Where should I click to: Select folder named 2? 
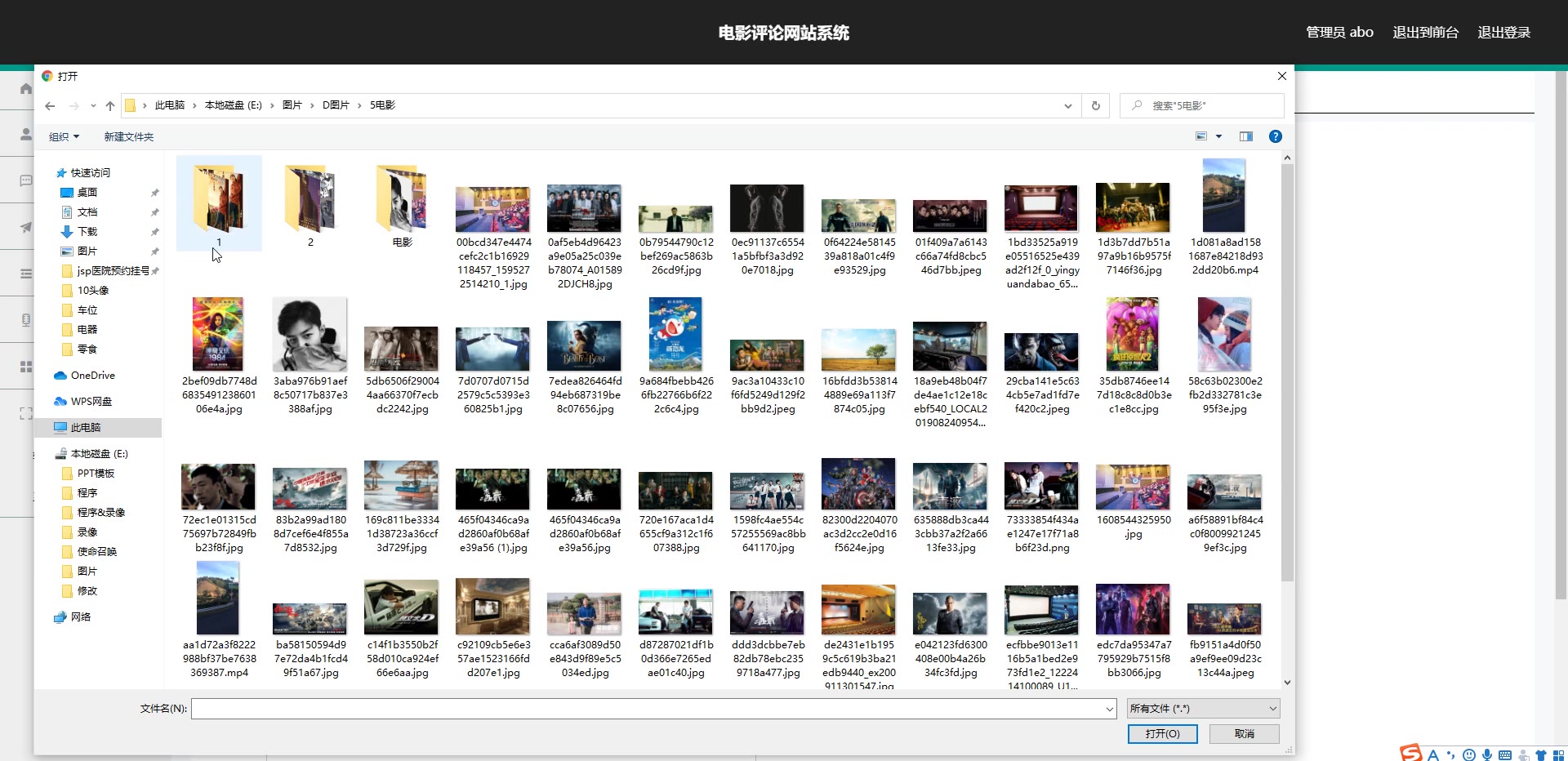(x=310, y=204)
